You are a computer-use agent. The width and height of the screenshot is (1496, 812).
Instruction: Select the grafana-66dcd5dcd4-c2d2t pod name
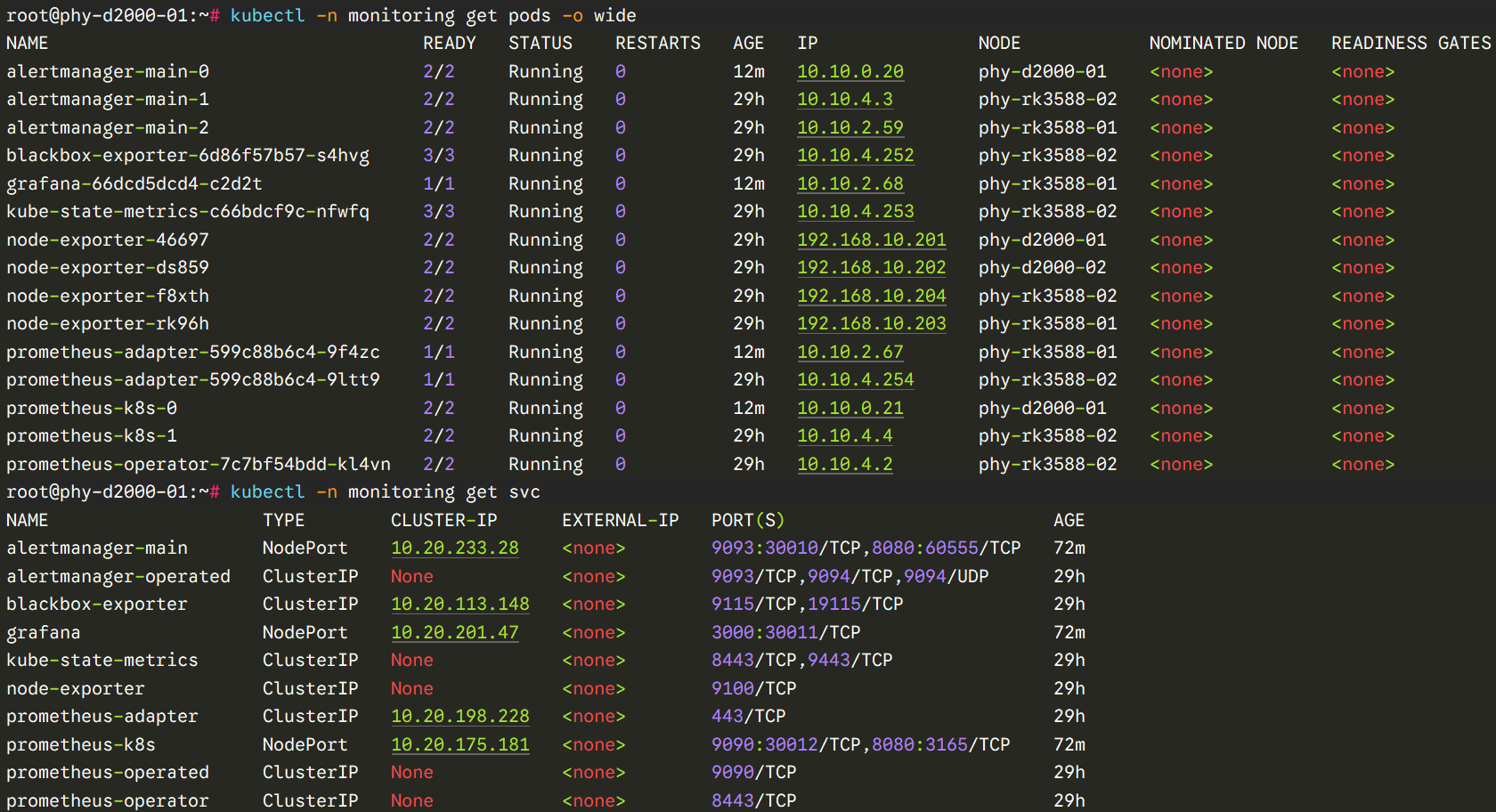coord(134,183)
